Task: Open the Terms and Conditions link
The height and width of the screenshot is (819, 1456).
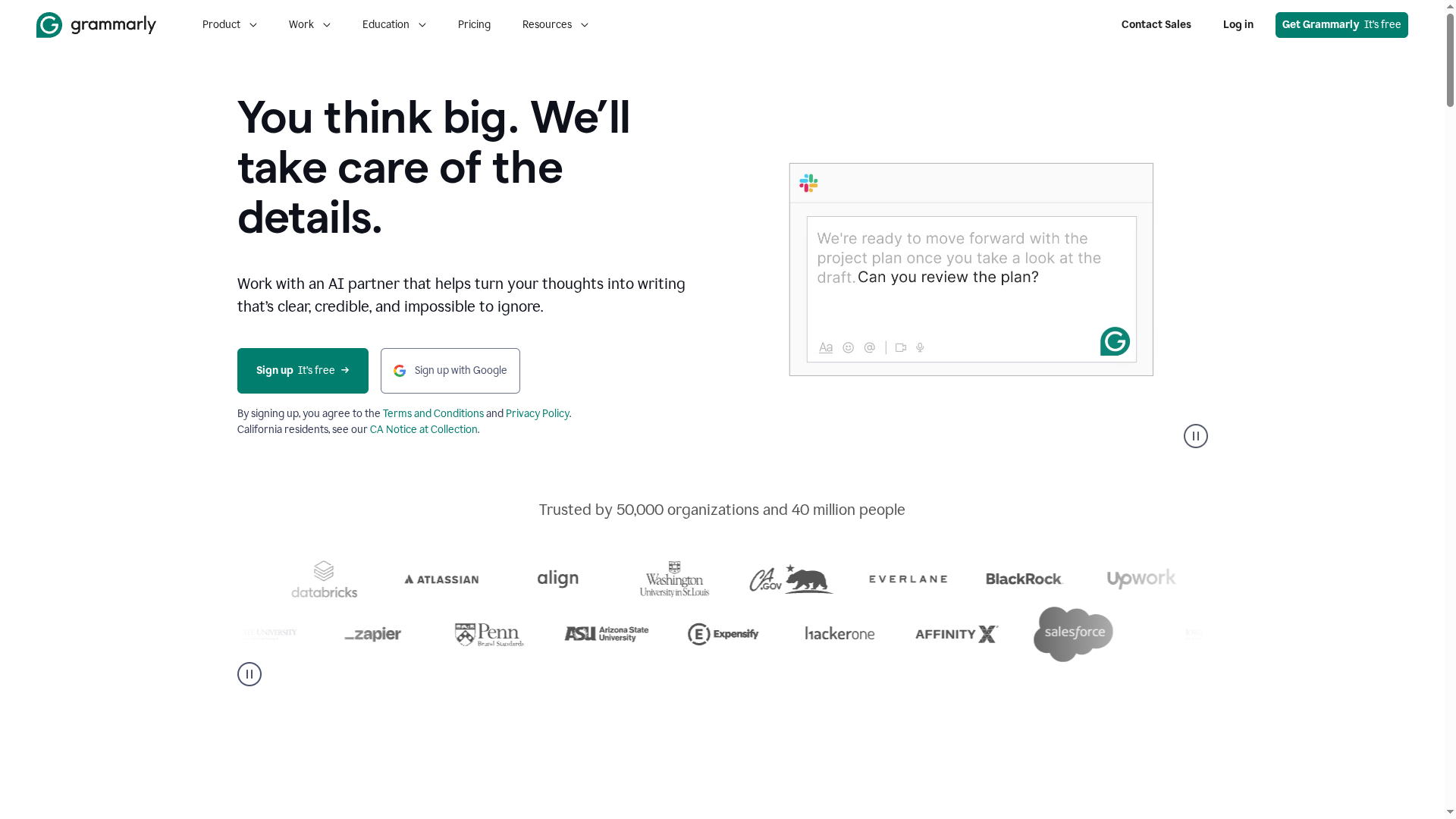Action: (x=433, y=413)
